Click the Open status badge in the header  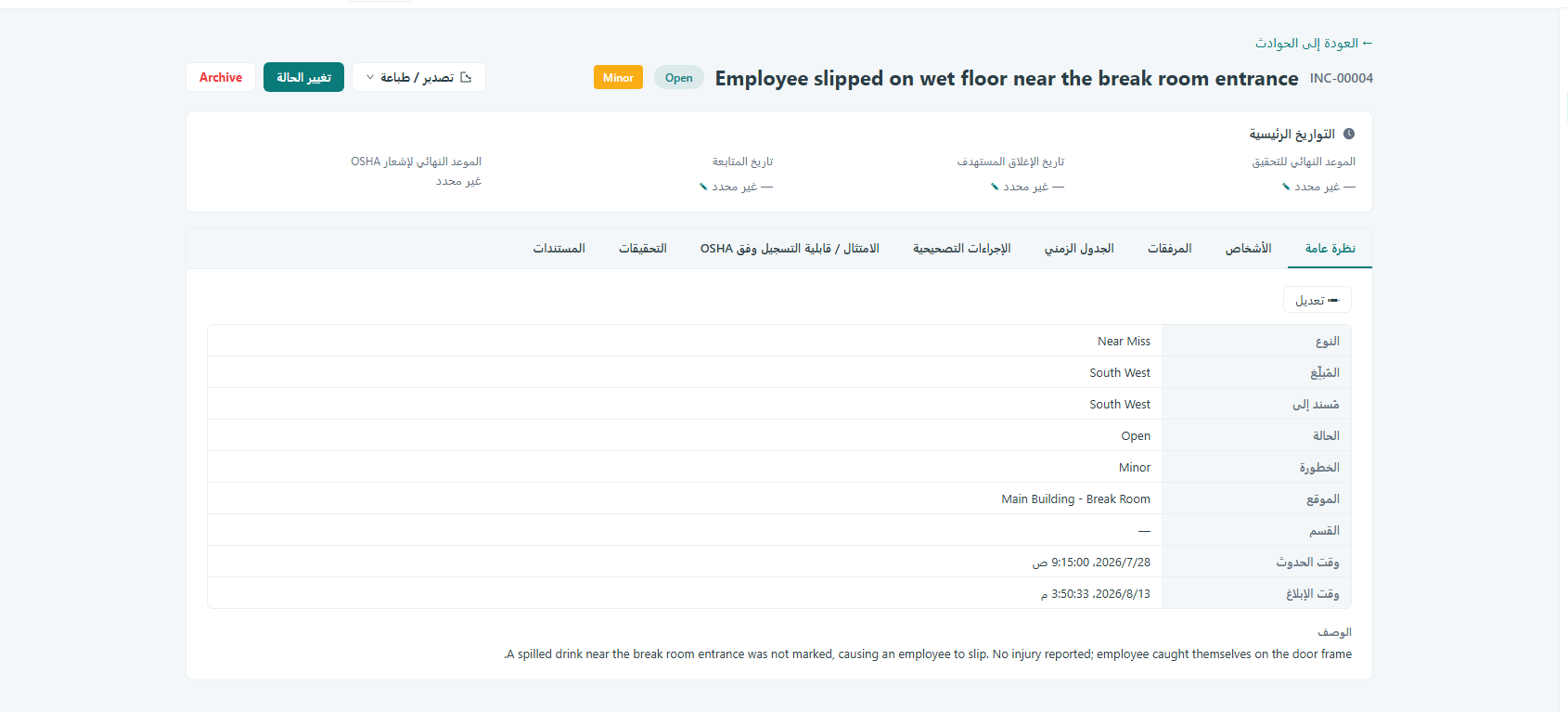[x=678, y=78]
